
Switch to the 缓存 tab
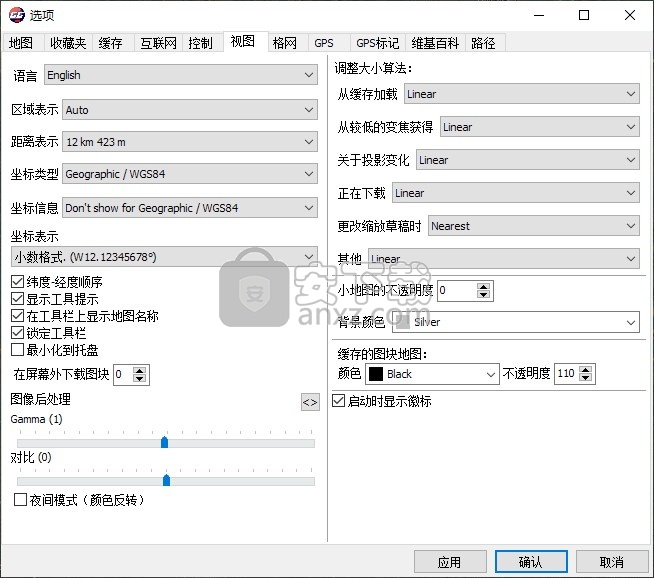[111, 43]
